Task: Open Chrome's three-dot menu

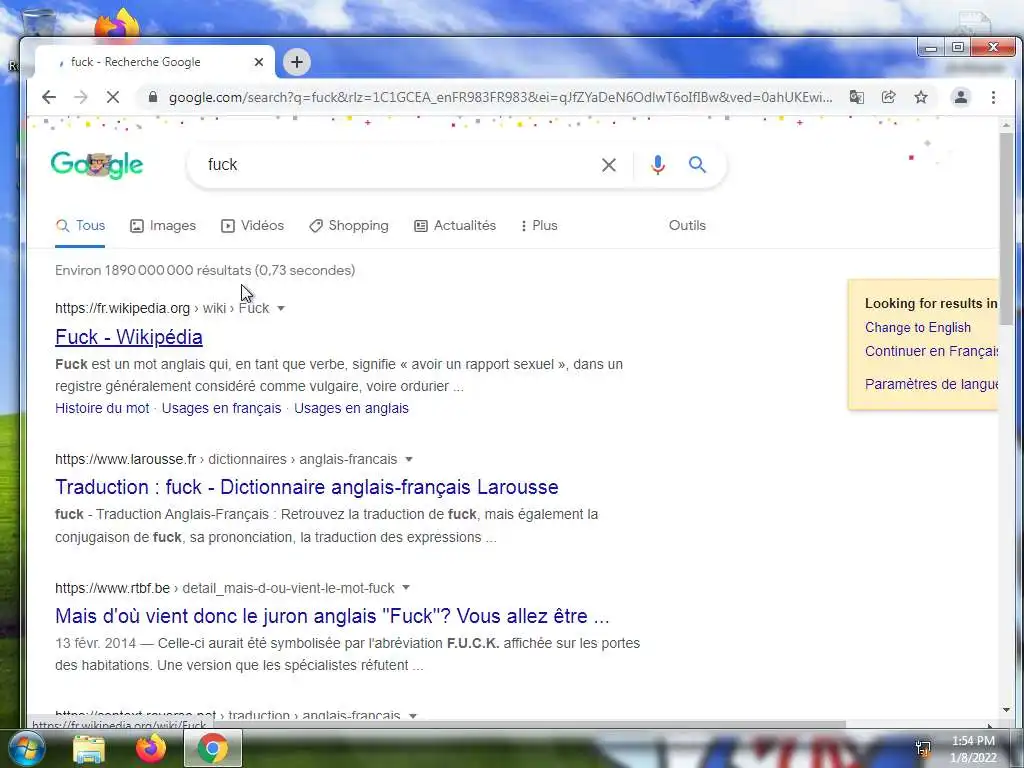Action: coord(993,97)
